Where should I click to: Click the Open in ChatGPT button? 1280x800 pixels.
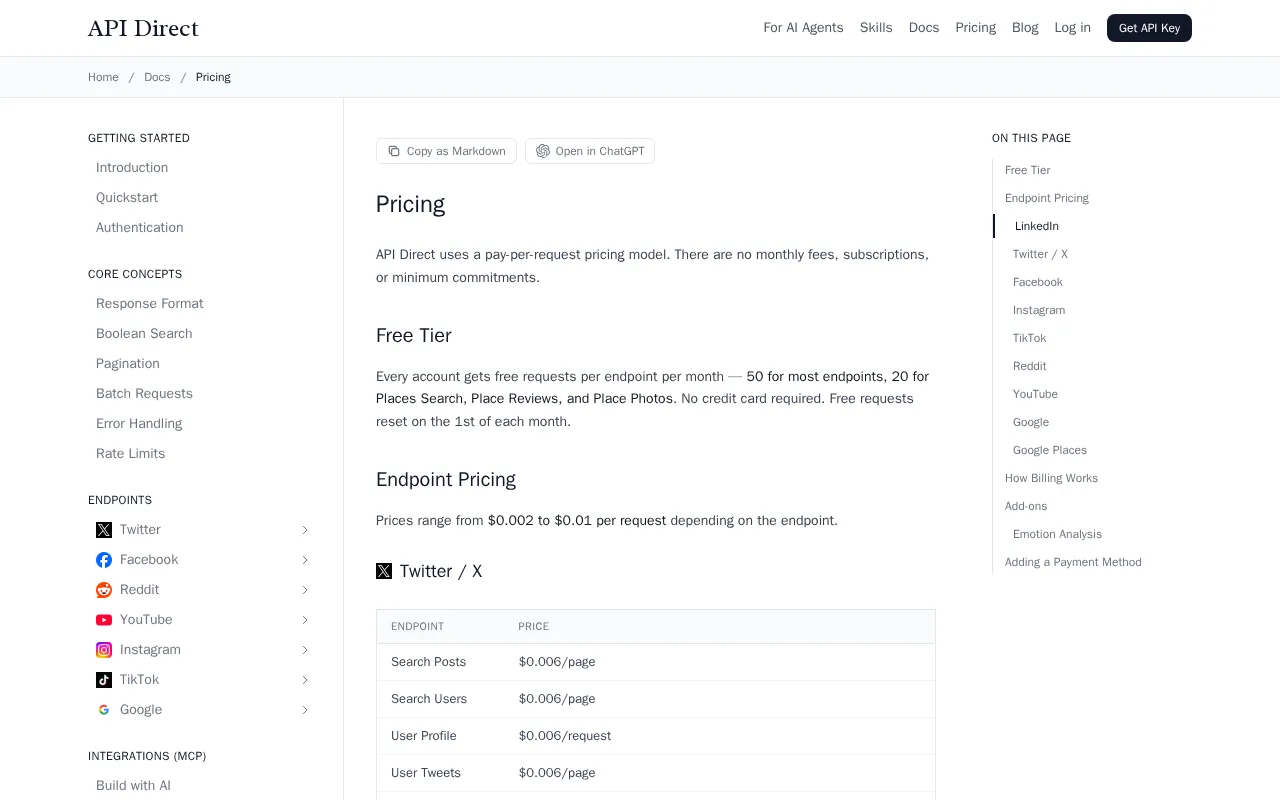(x=590, y=151)
